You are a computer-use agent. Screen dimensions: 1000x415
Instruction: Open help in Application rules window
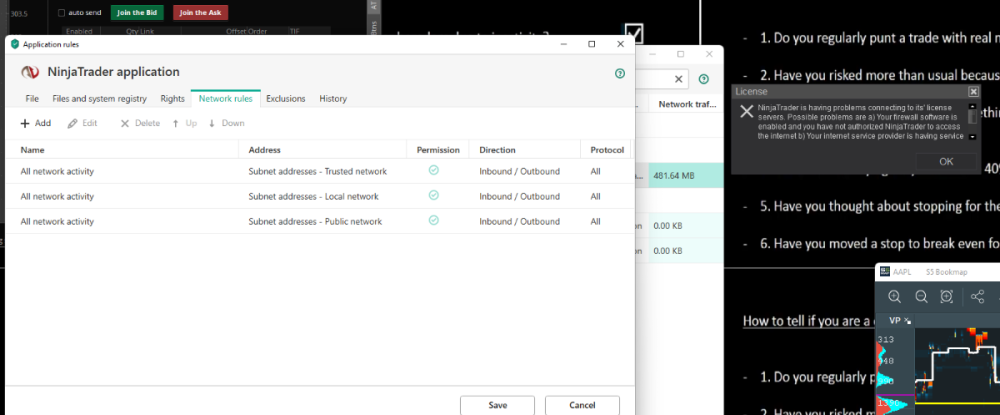tap(620, 73)
